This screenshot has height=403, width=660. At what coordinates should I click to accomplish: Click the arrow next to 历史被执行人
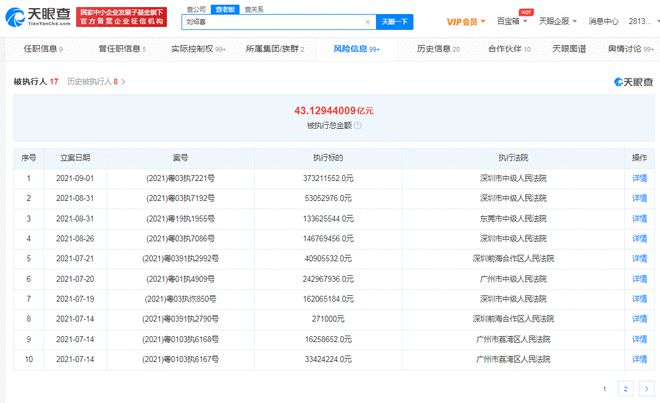123,82
